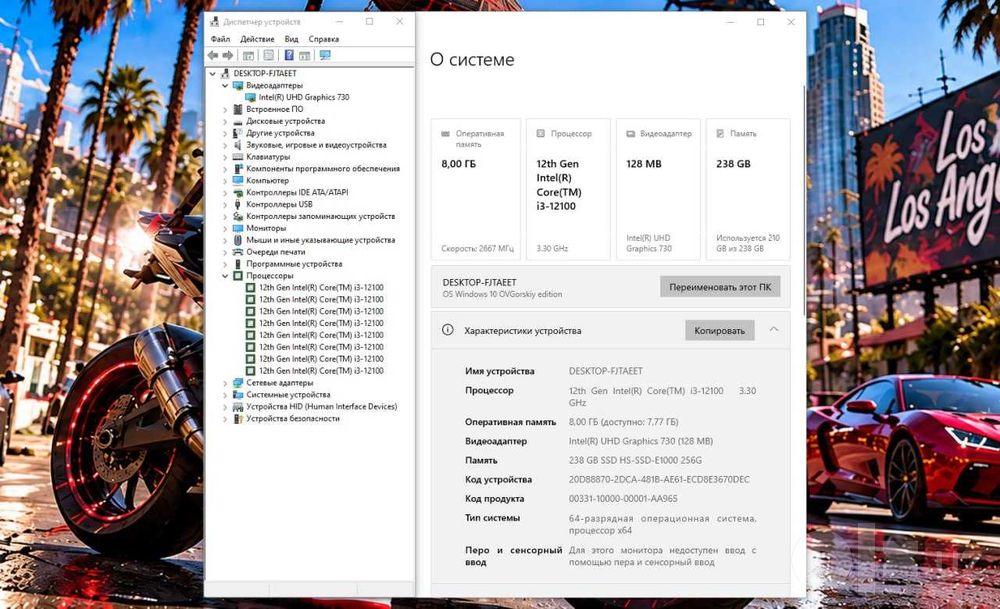The width and height of the screenshot is (1000, 609).
Task: Click the Device Manager title bar icon
Action: coord(215,22)
